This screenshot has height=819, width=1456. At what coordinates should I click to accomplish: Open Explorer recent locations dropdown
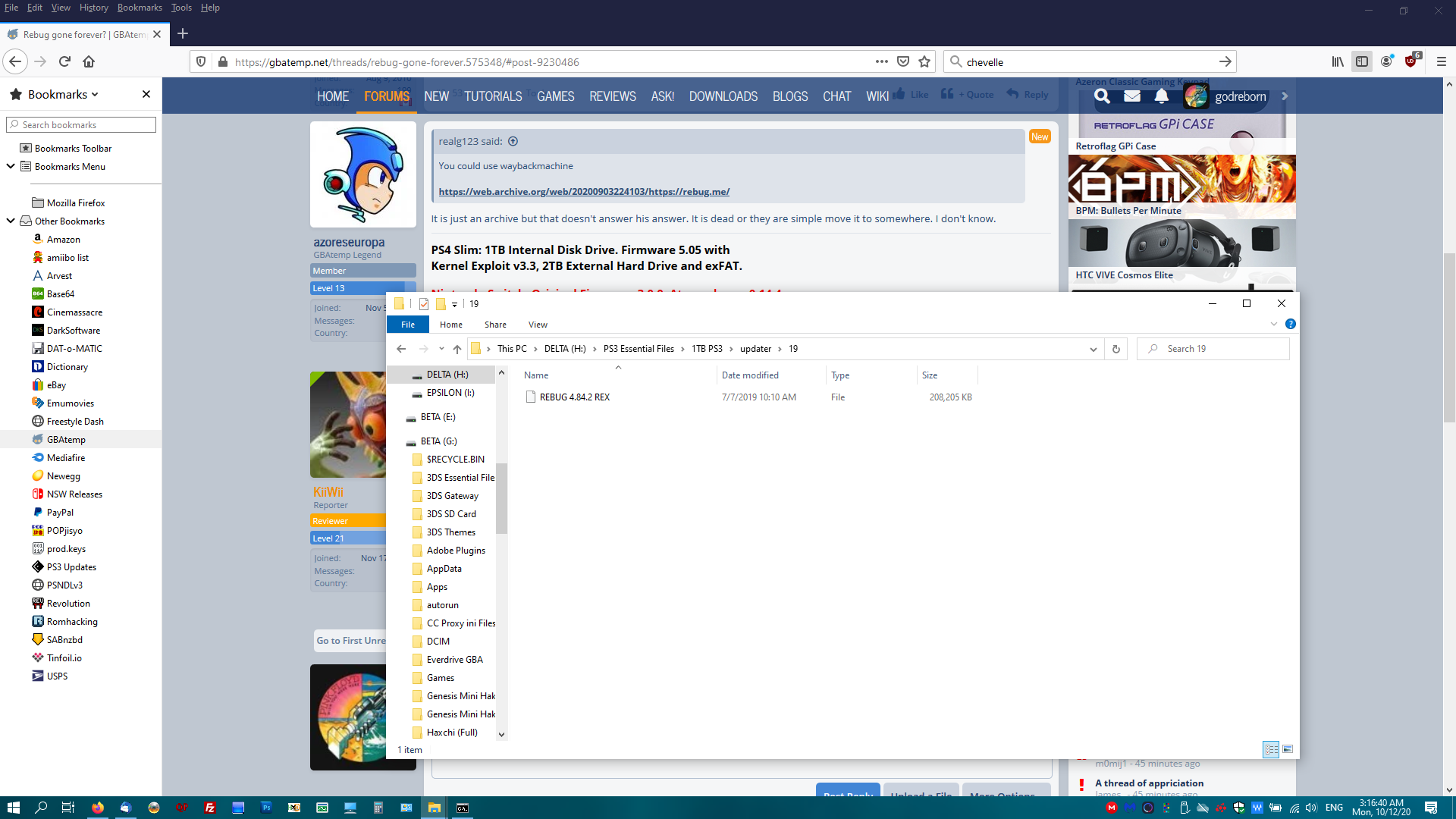441,349
